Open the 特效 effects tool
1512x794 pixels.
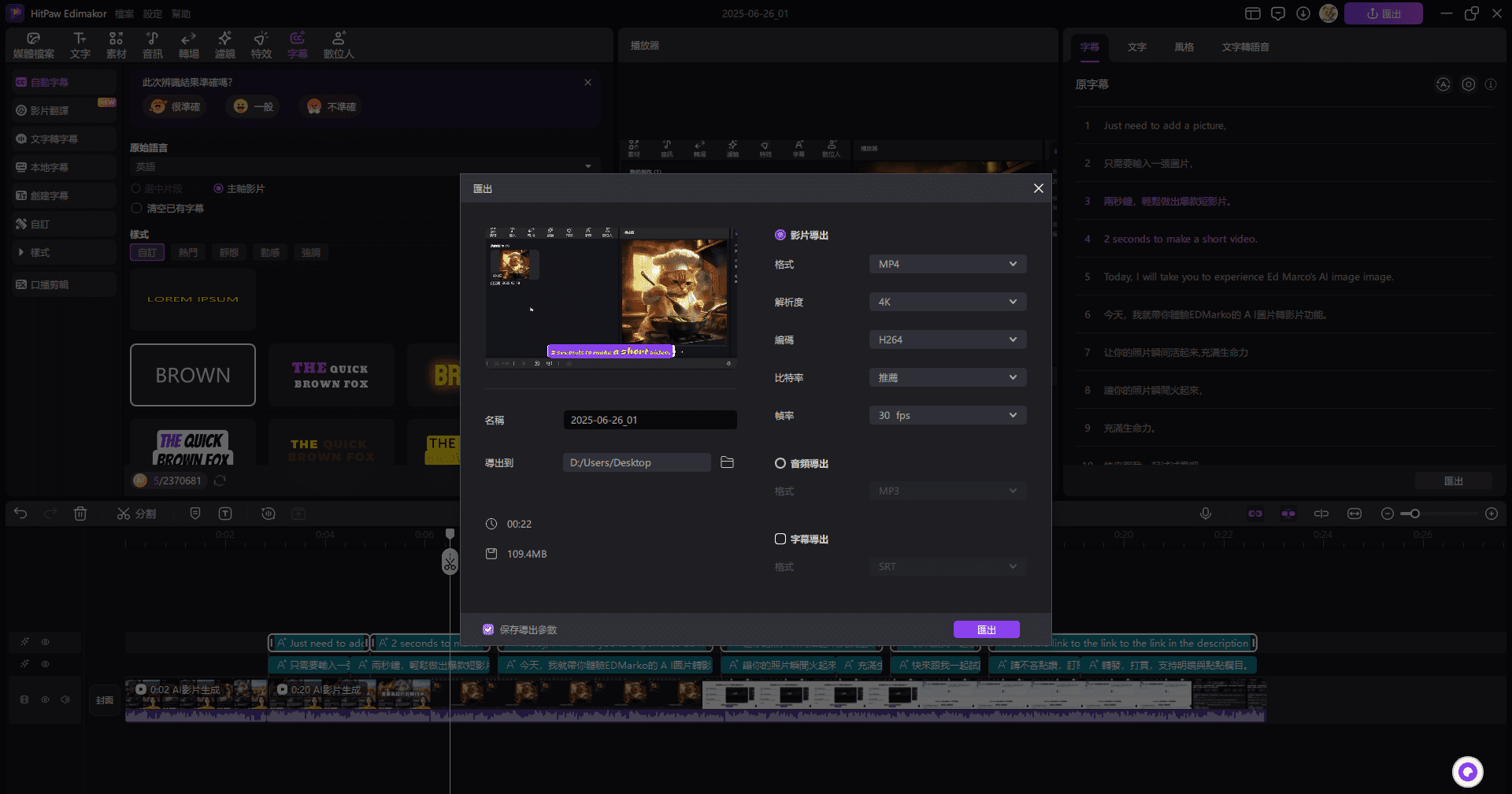point(261,46)
